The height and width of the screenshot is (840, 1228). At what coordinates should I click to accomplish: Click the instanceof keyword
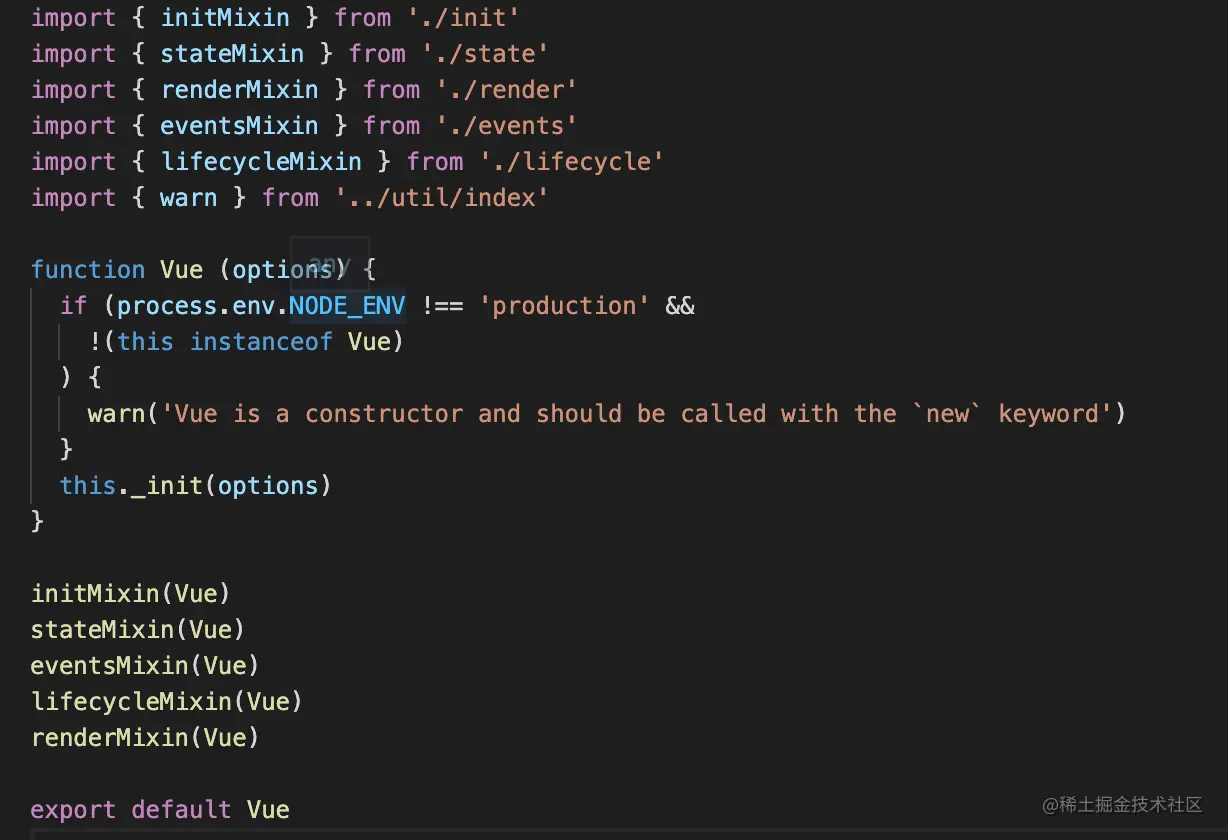coord(261,342)
